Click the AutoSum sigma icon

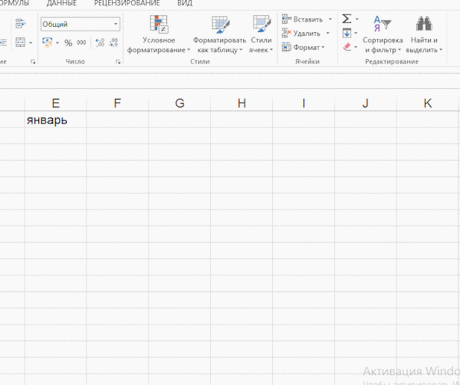click(347, 19)
